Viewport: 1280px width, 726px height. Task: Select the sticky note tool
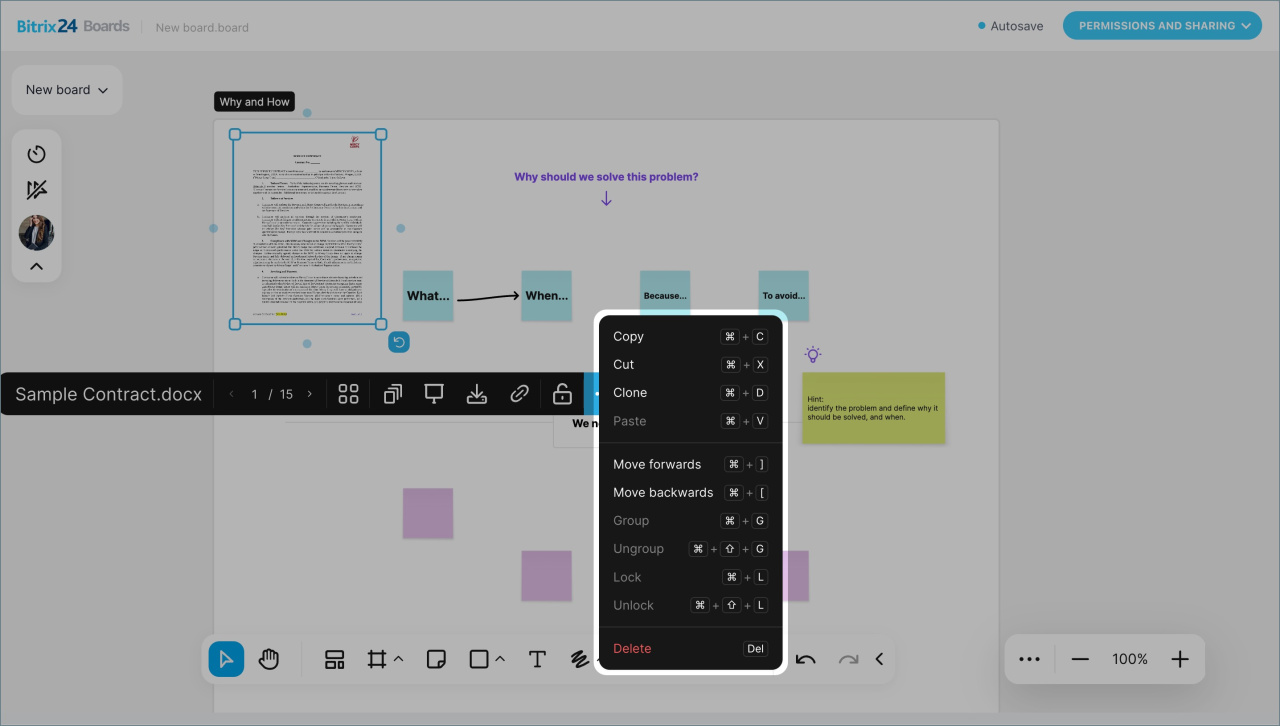tap(435, 659)
